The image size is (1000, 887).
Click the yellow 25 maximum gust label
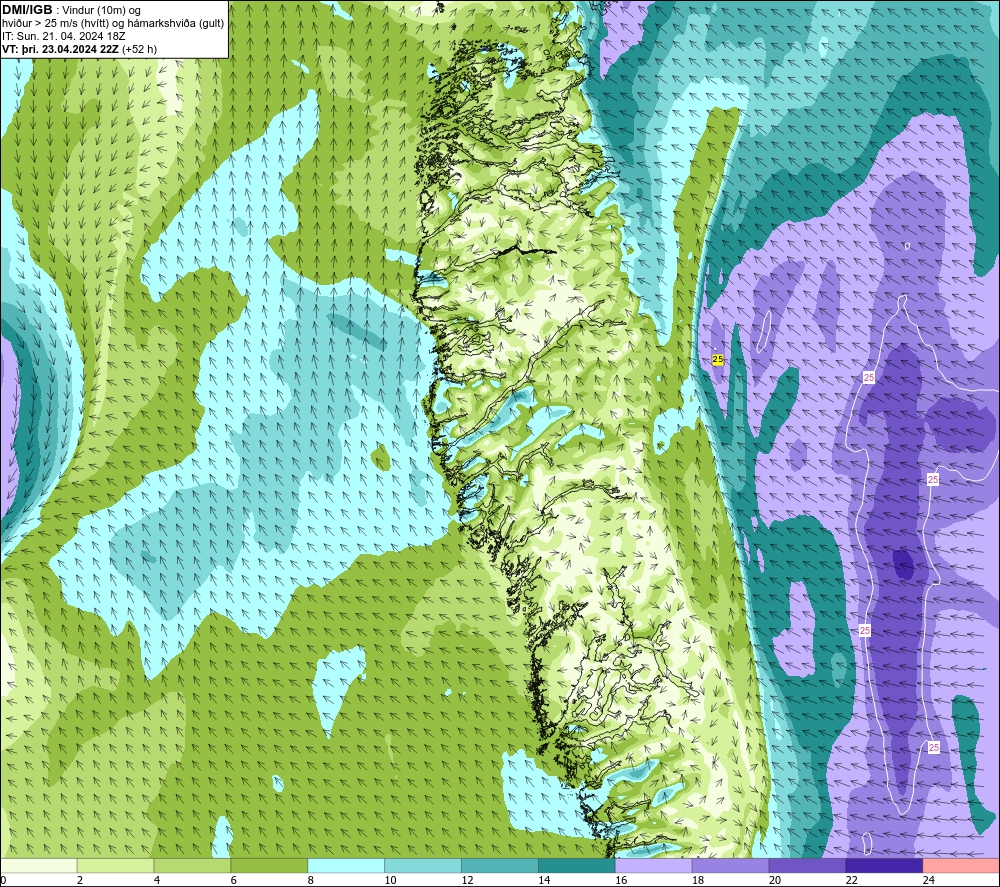(717, 360)
